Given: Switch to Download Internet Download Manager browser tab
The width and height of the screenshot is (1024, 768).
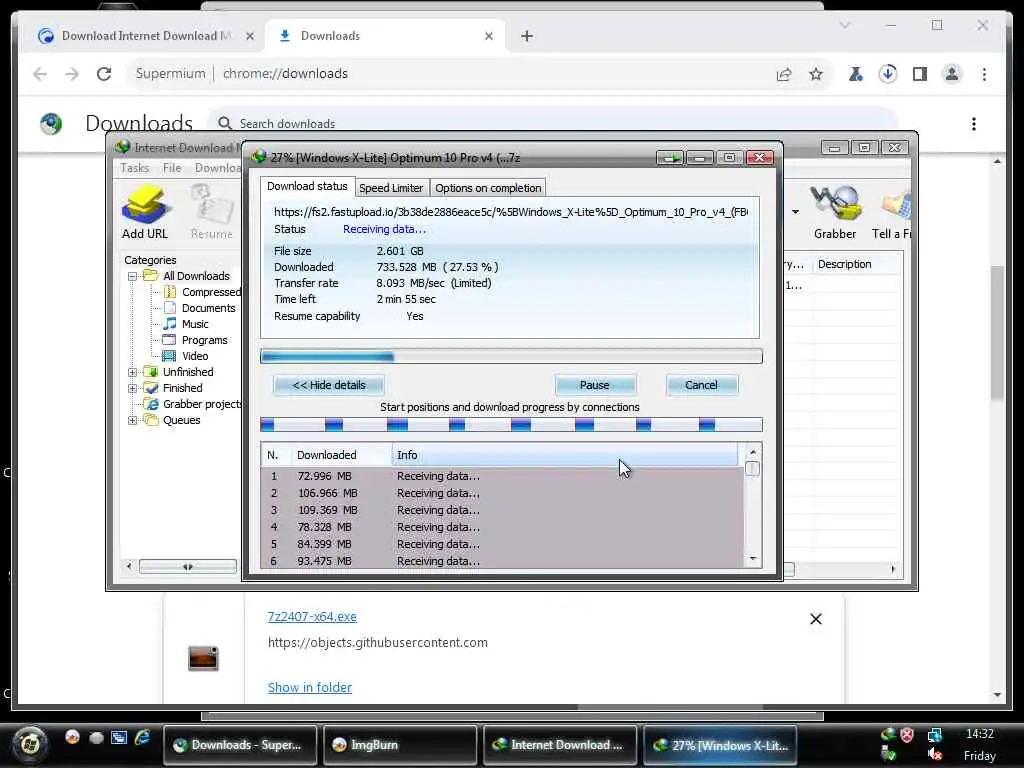Looking at the screenshot, I should [146, 36].
